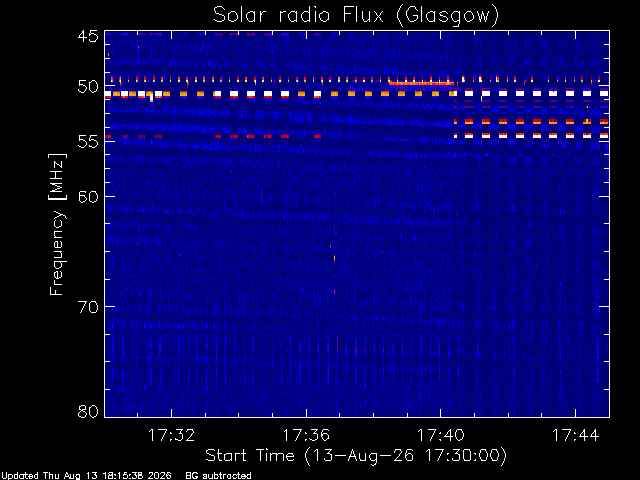Select the 45 MHz frequency label
Screen dimensions: 640x480
point(88,36)
